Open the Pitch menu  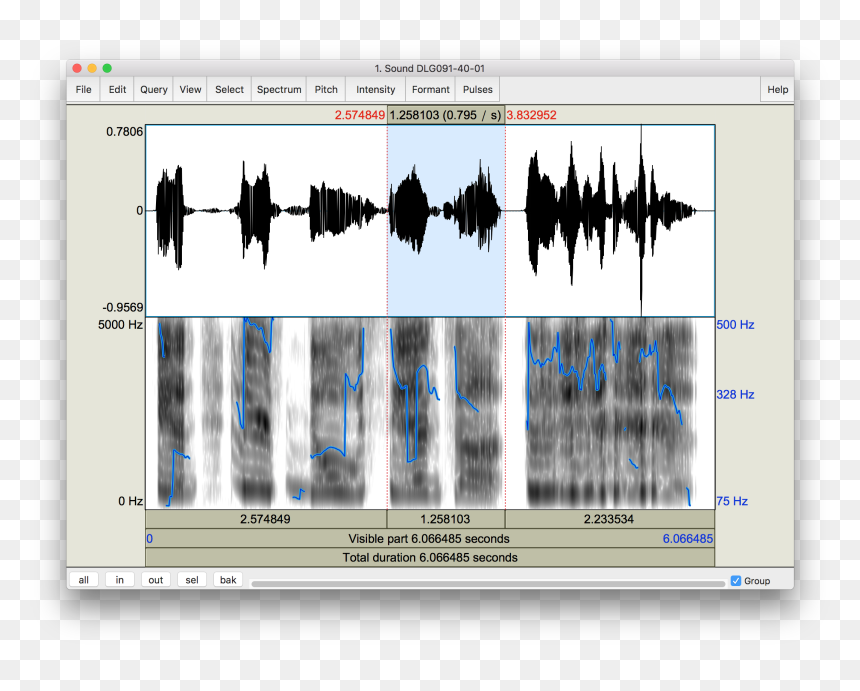point(326,89)
